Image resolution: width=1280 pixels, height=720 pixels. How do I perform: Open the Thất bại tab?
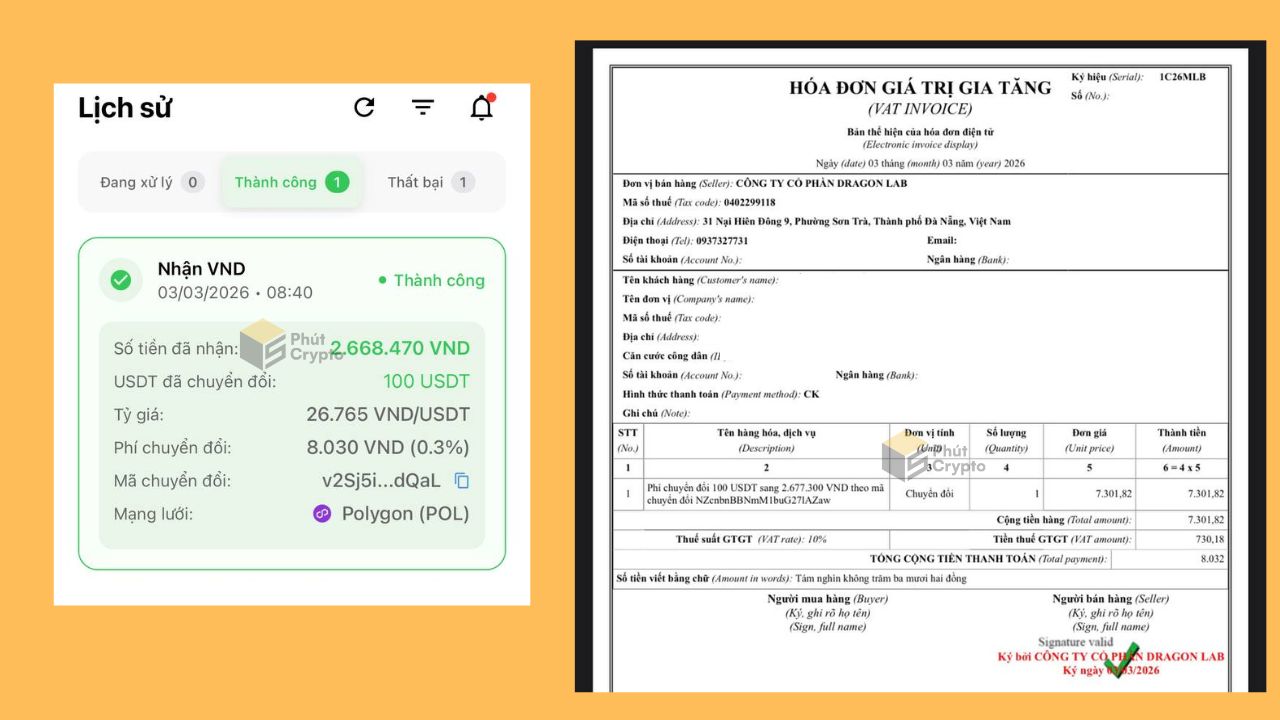431,182
